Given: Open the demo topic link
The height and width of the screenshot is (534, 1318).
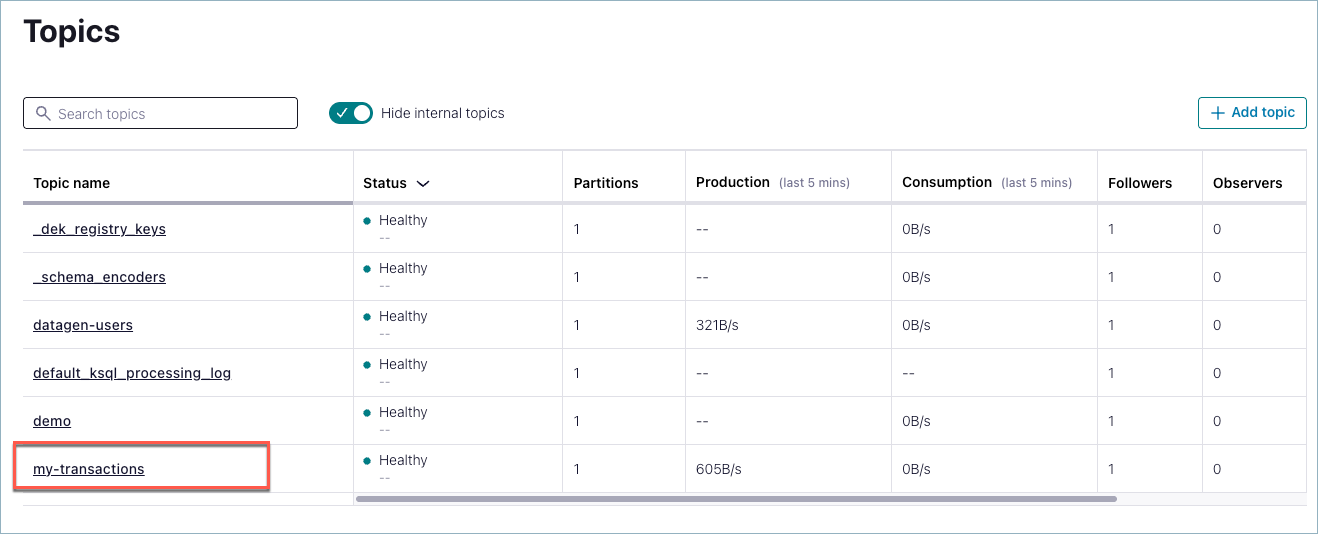Looking at the screenshot, I should [52, 421].
